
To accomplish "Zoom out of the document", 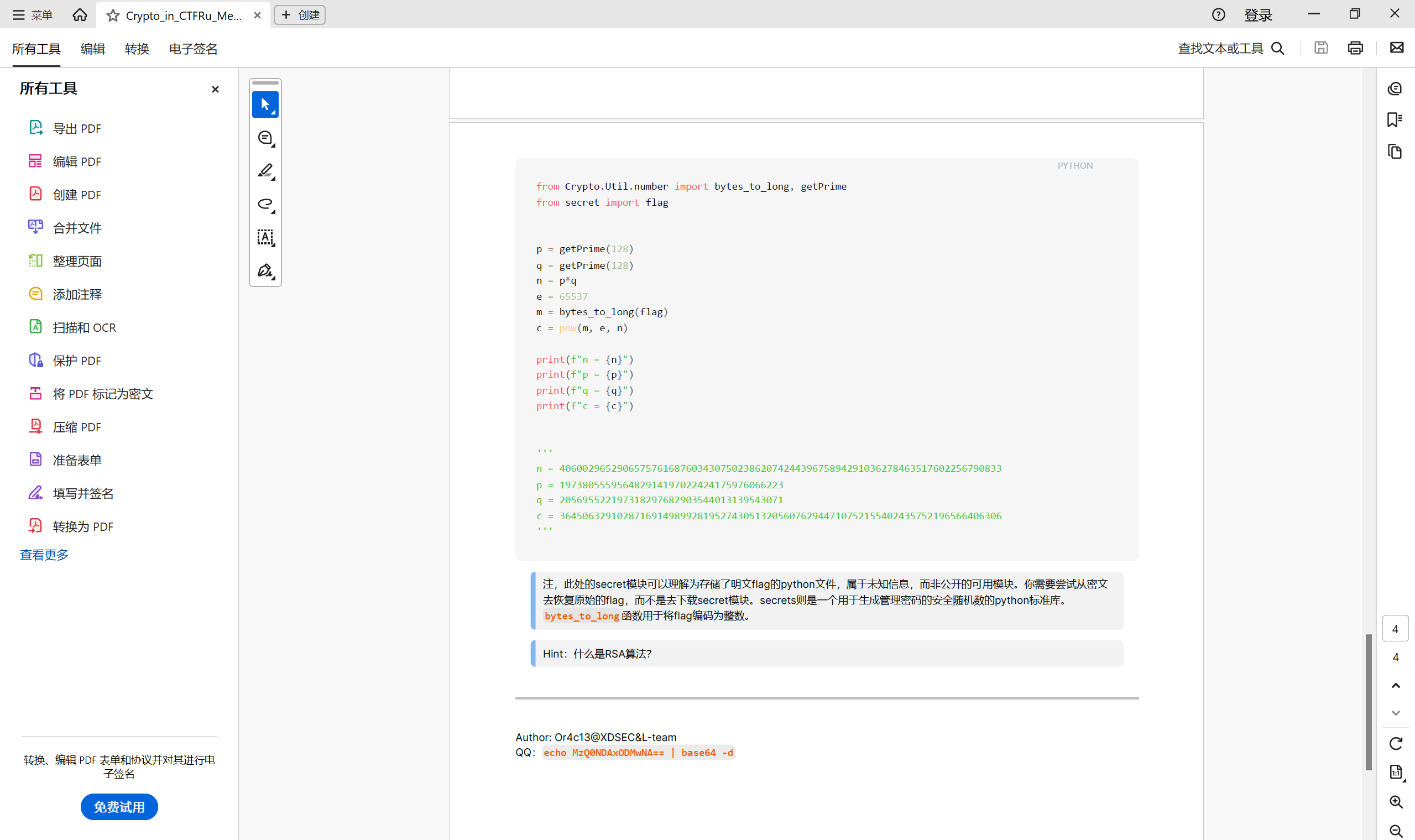I will 1395,831.
